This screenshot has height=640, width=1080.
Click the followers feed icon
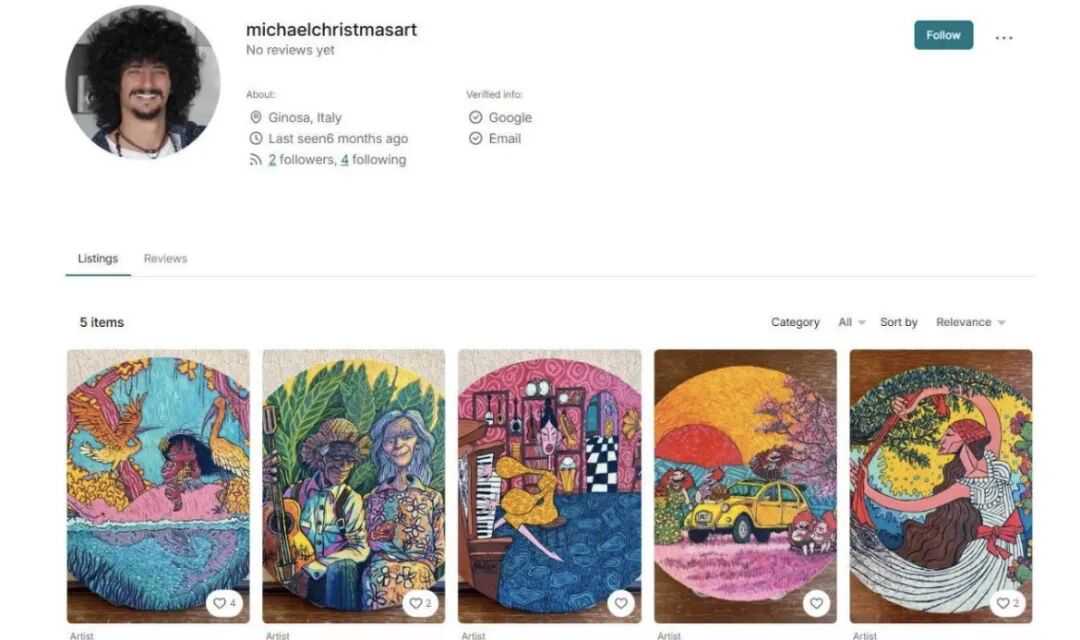click(256, 160)
